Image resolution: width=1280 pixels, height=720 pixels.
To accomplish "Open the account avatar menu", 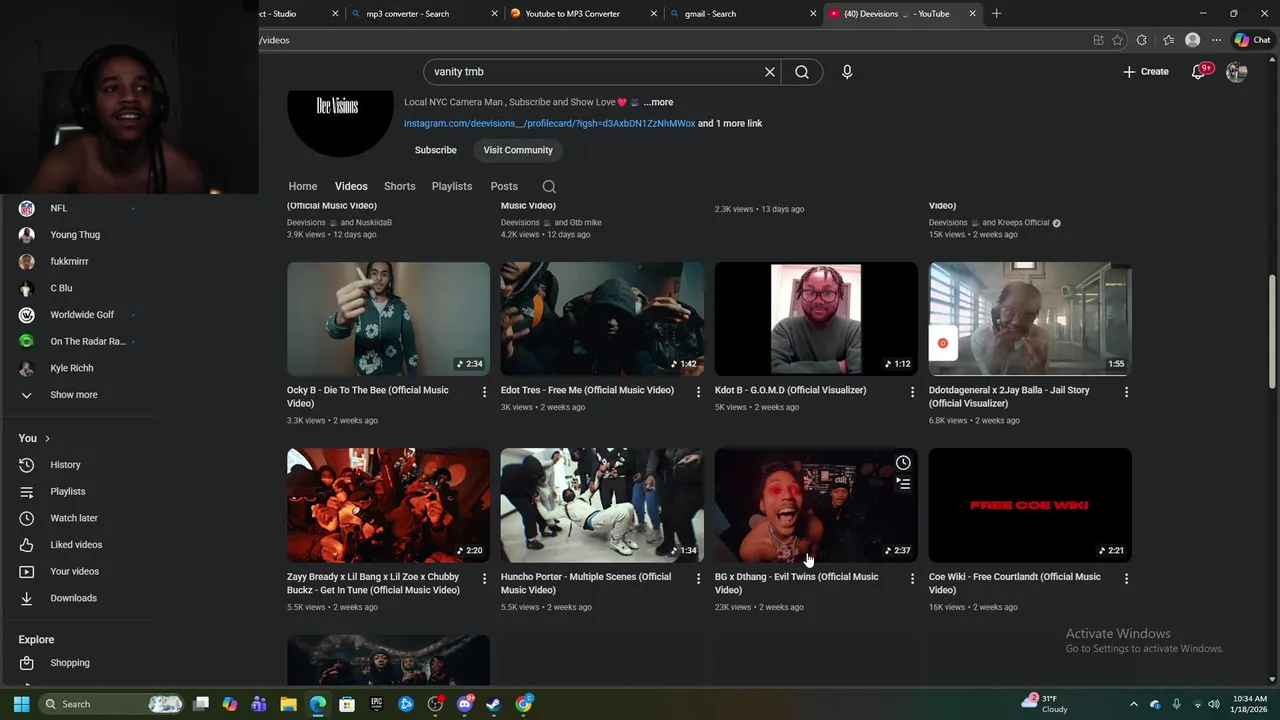I will (x=1237, y=72).
